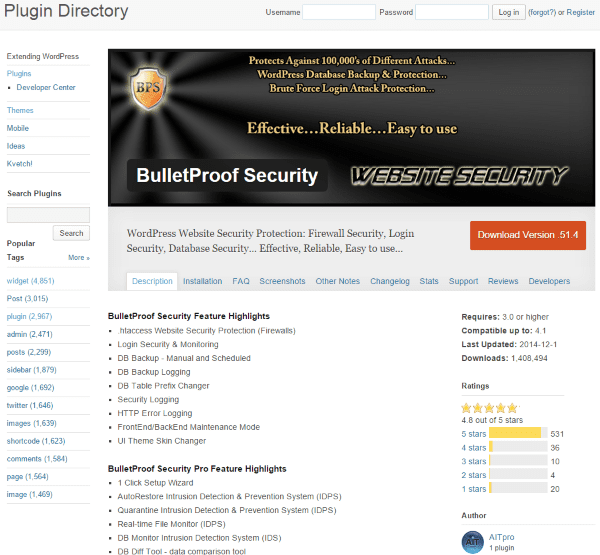Open the Other Notes tab
This screenshot has width=600, height=555.
click(338, 281)
